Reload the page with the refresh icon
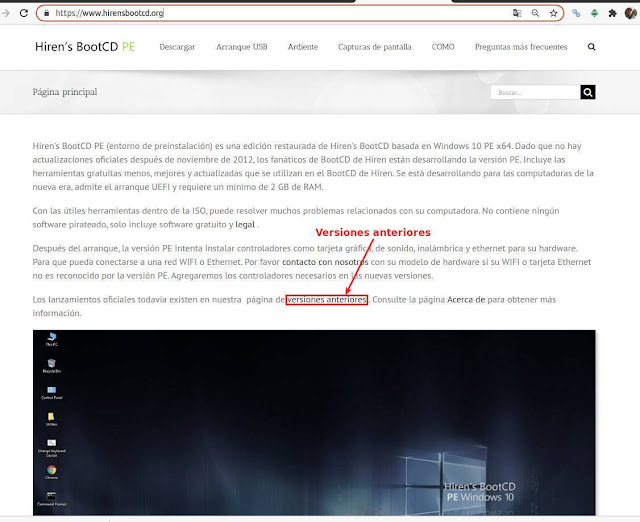Image resolution: width=640 pixels, height=522 pixels. pyautogui.click(x=24, y=13)
